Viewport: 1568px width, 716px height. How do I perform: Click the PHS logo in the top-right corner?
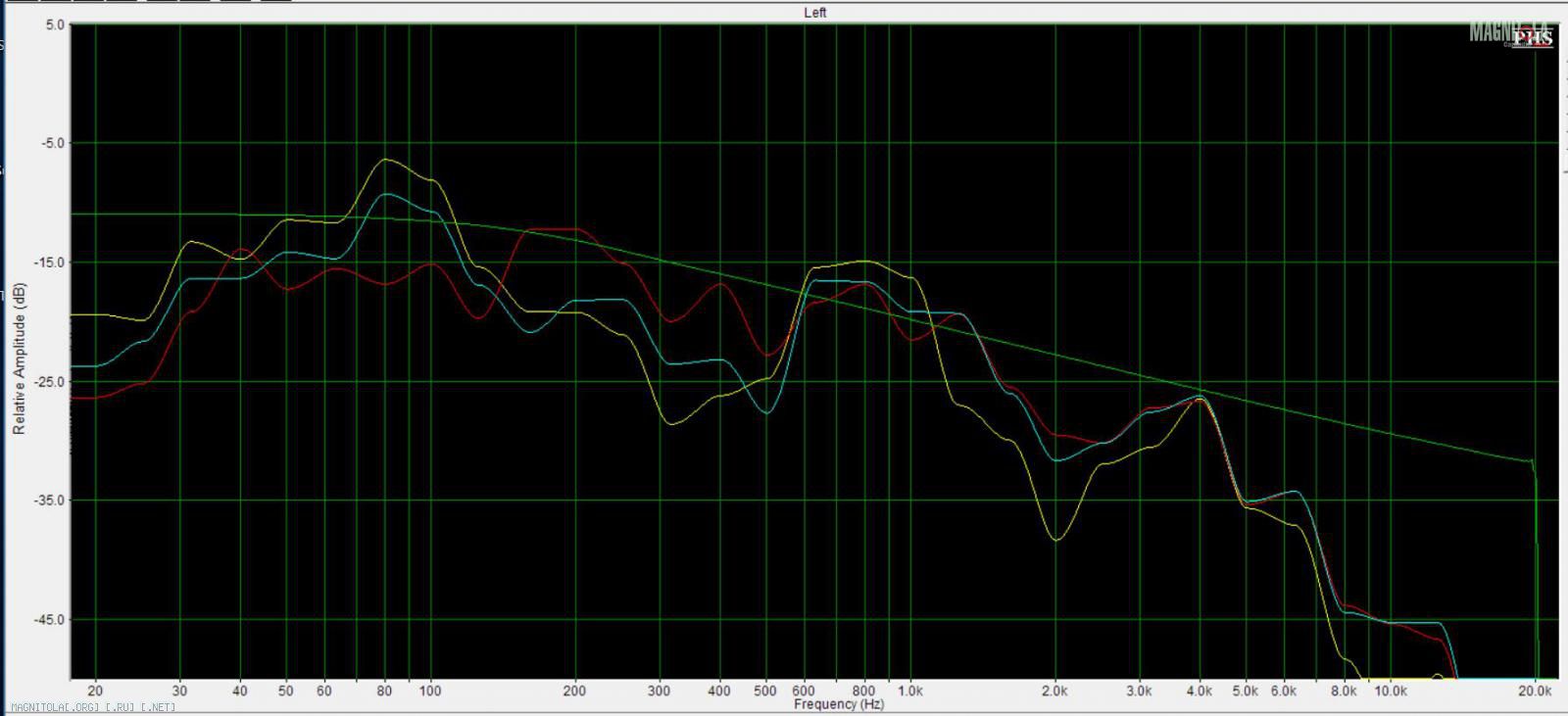[1533, 38]
